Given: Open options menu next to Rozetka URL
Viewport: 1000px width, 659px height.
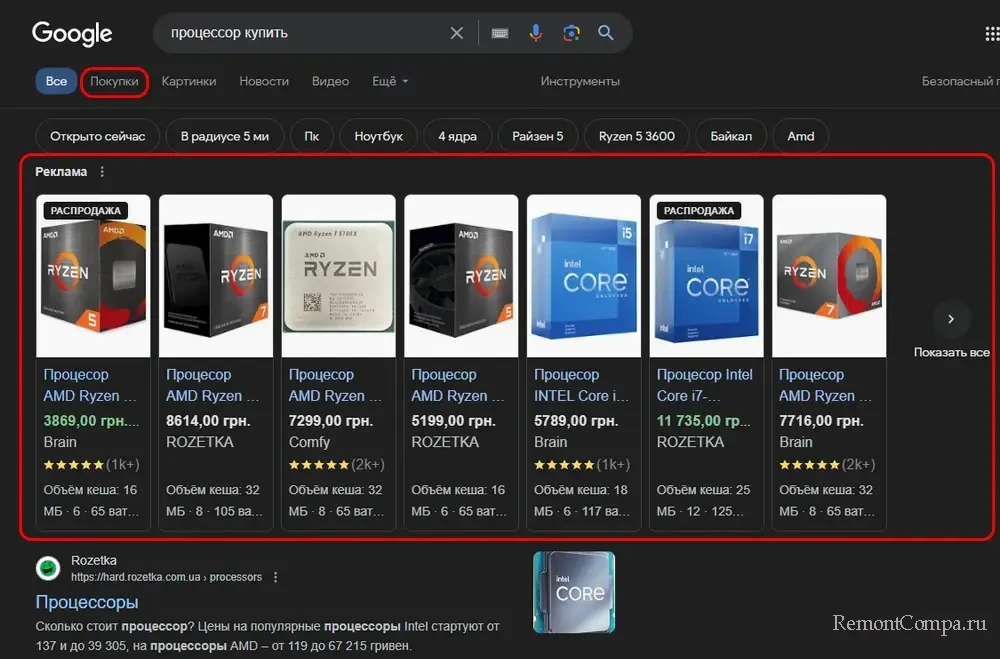Looking at the screenshot, I should [276, 577].
